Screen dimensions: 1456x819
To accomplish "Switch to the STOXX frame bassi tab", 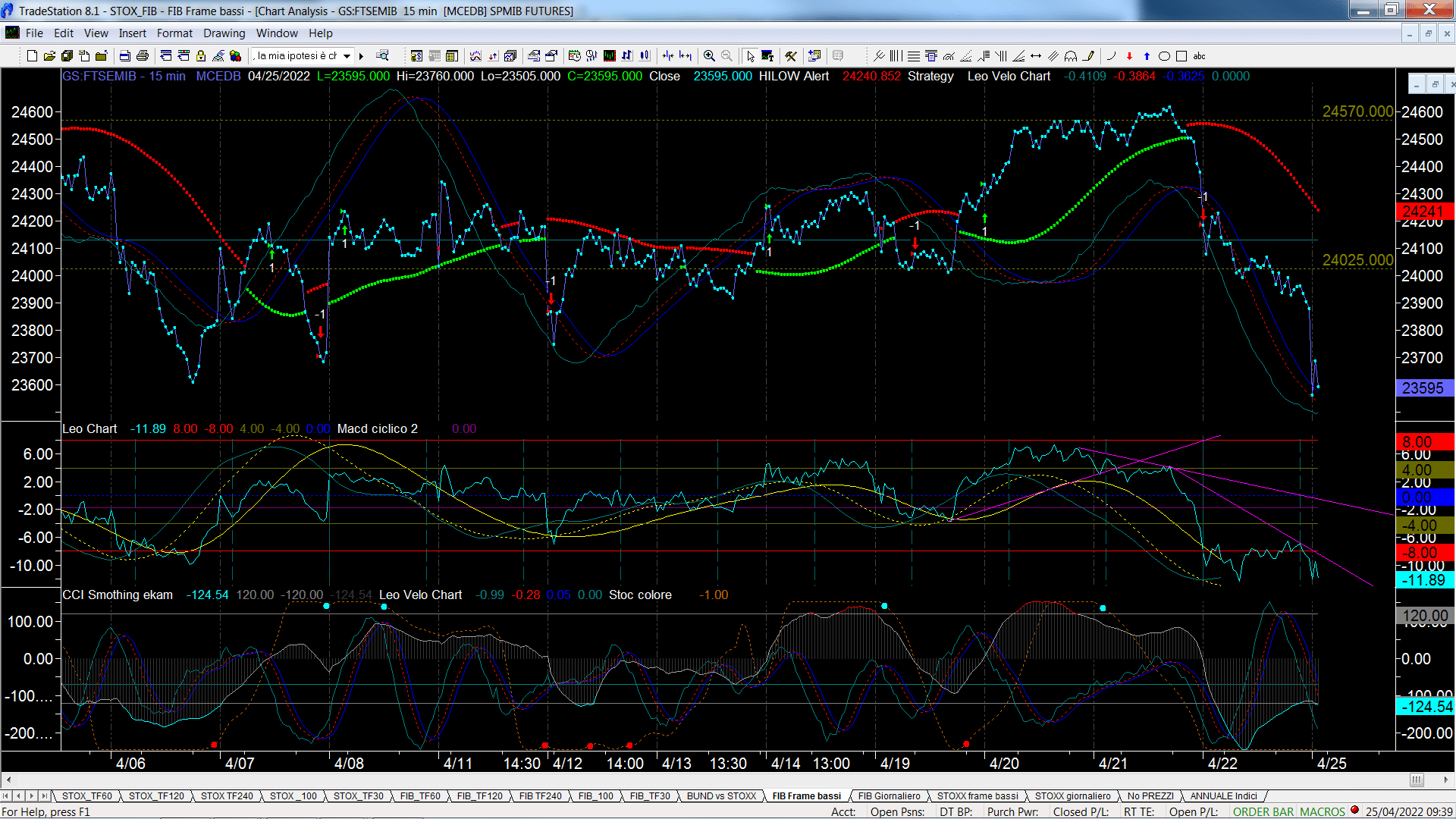I will [977, 796].
